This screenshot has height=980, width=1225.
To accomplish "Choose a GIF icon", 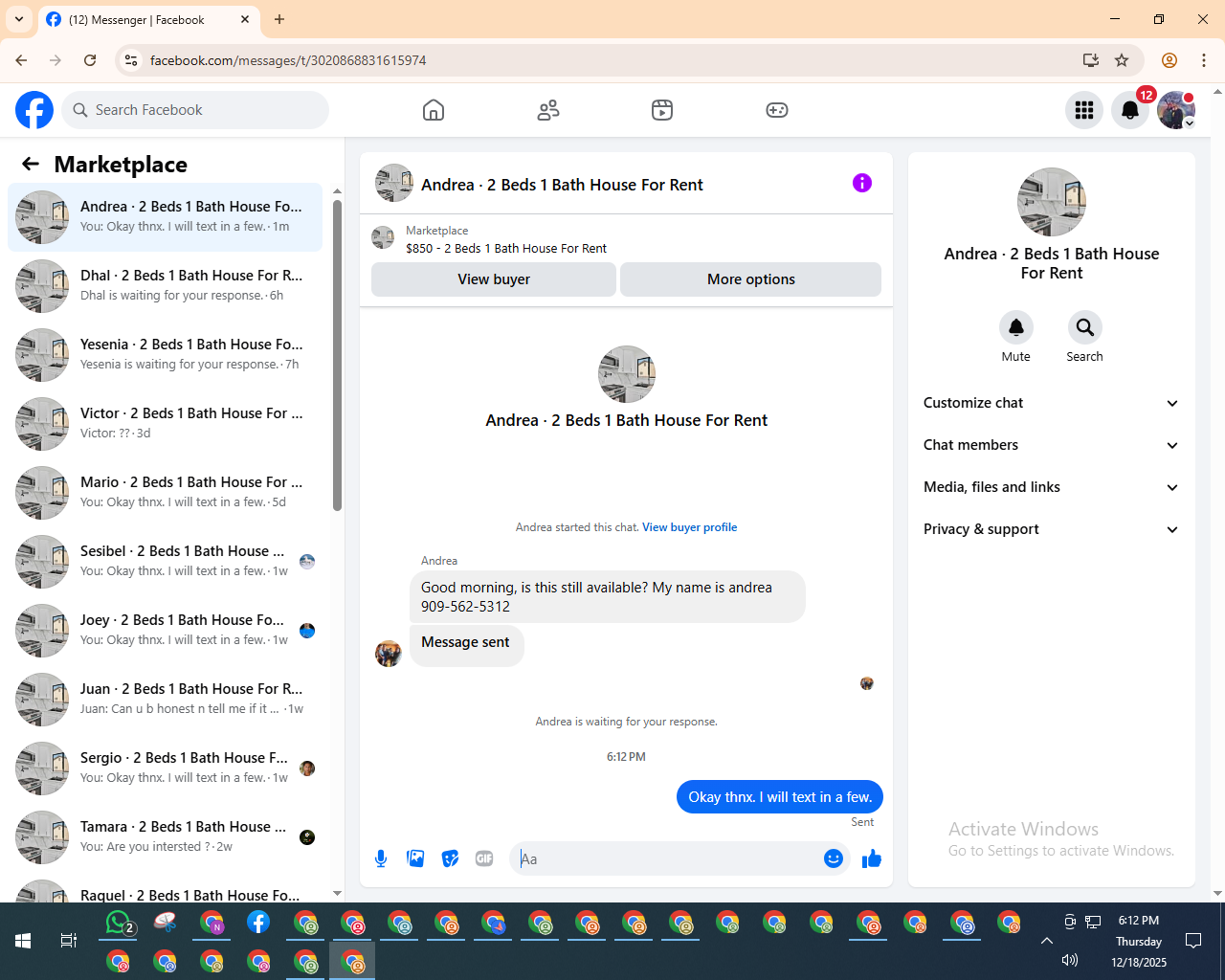I will pyautogui.click(x=484, y=858).
